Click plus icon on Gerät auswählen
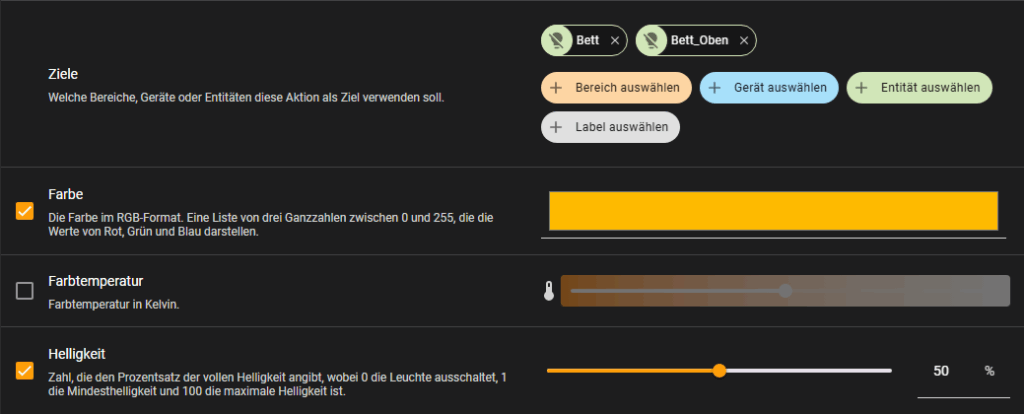This screenshot has width=1024, height=414. pos(715,88)
